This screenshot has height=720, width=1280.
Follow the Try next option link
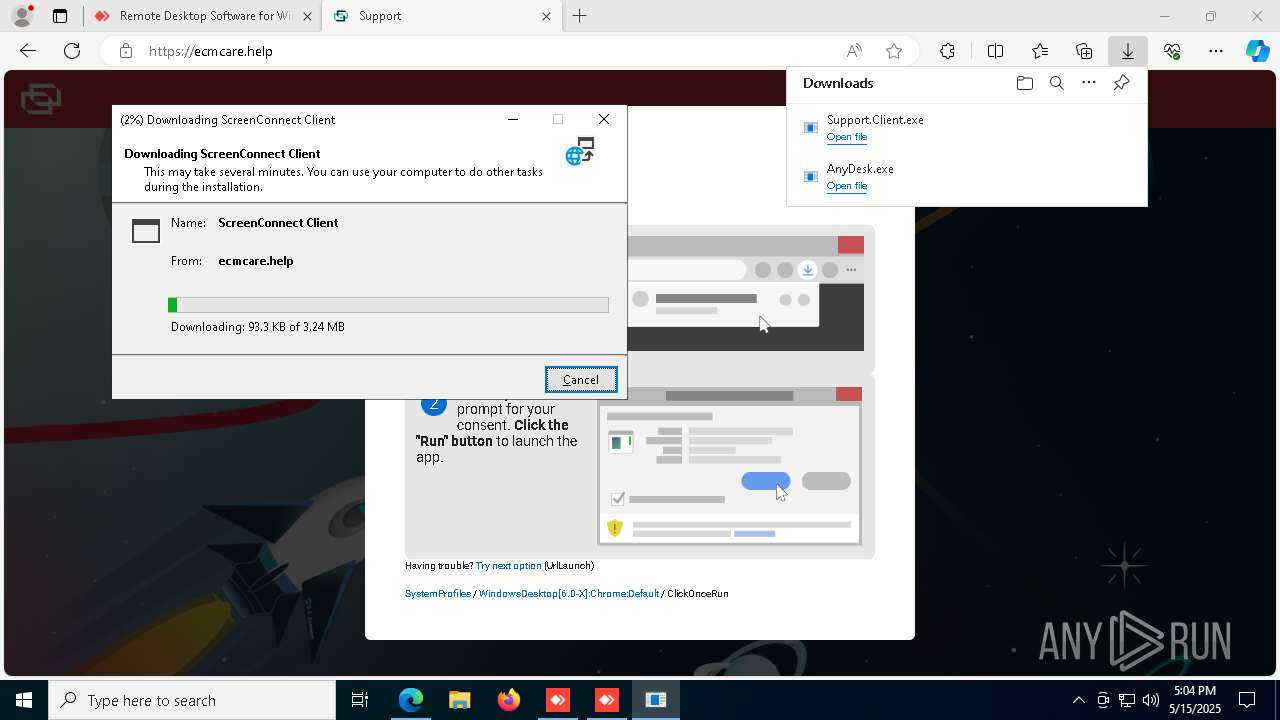508,566
